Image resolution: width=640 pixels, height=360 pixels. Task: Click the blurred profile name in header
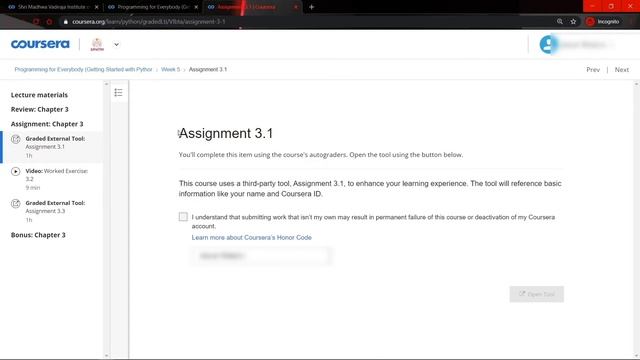click(x=584, y=44)
